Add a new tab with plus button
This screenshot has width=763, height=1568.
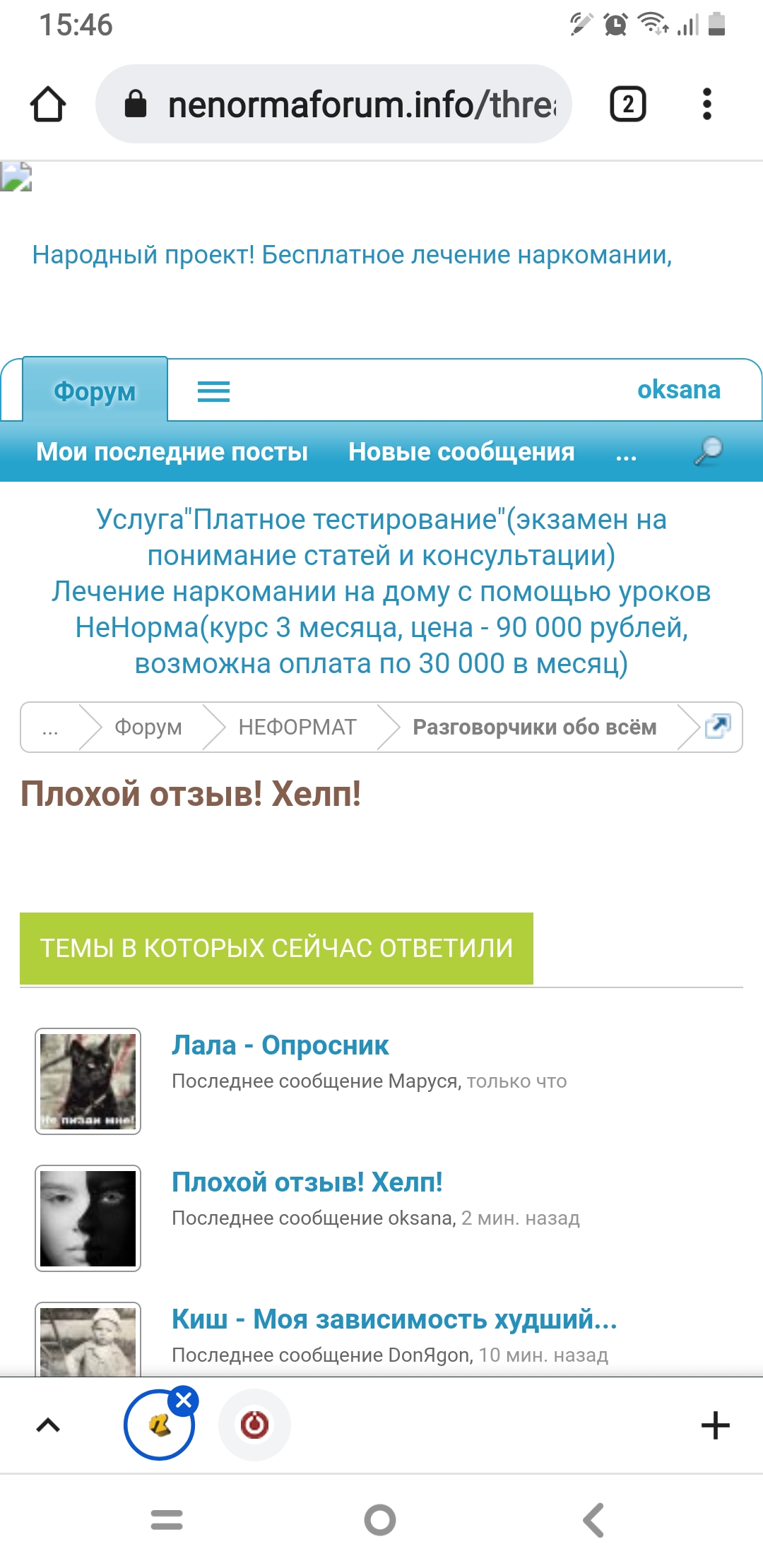tap(715, 1425)
